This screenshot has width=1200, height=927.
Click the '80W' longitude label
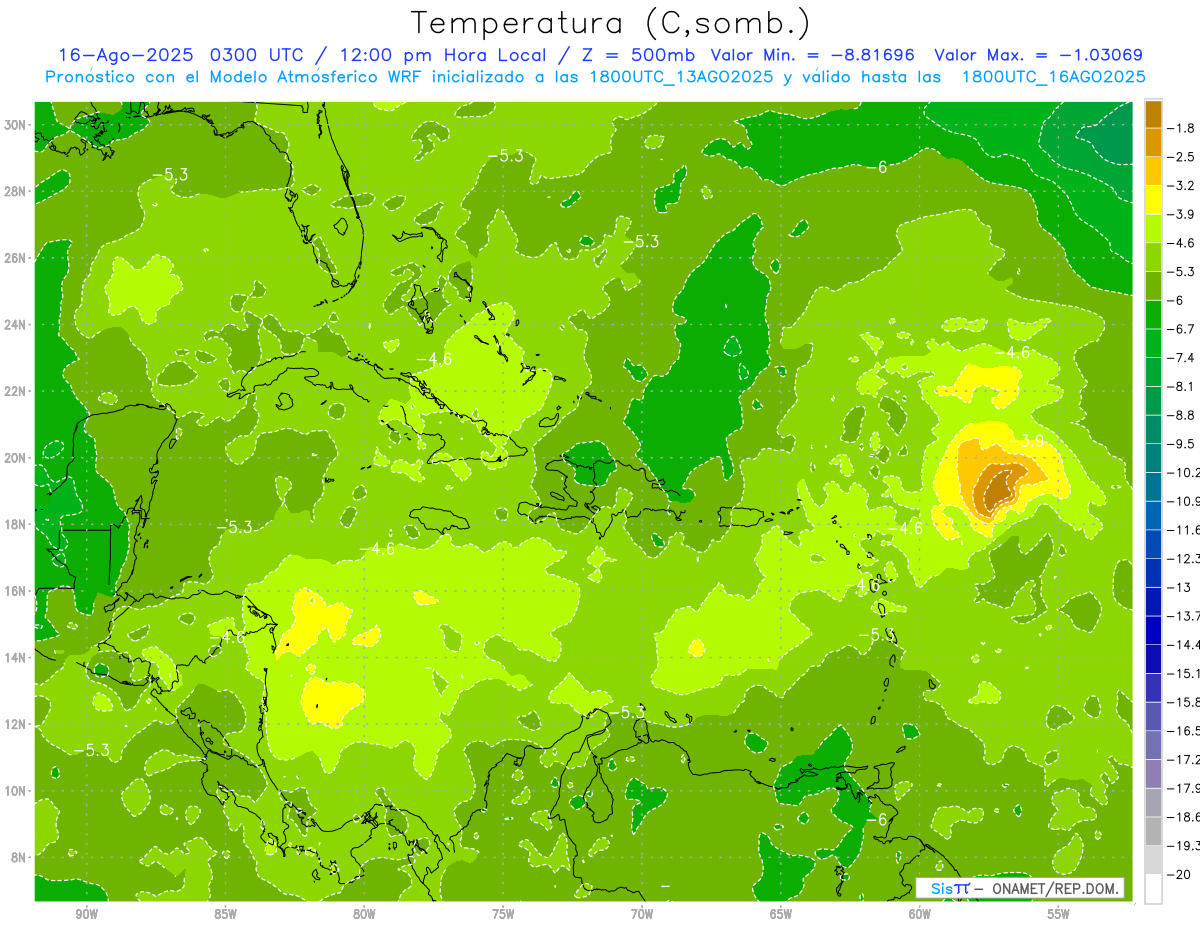click(x=364, y=914)
